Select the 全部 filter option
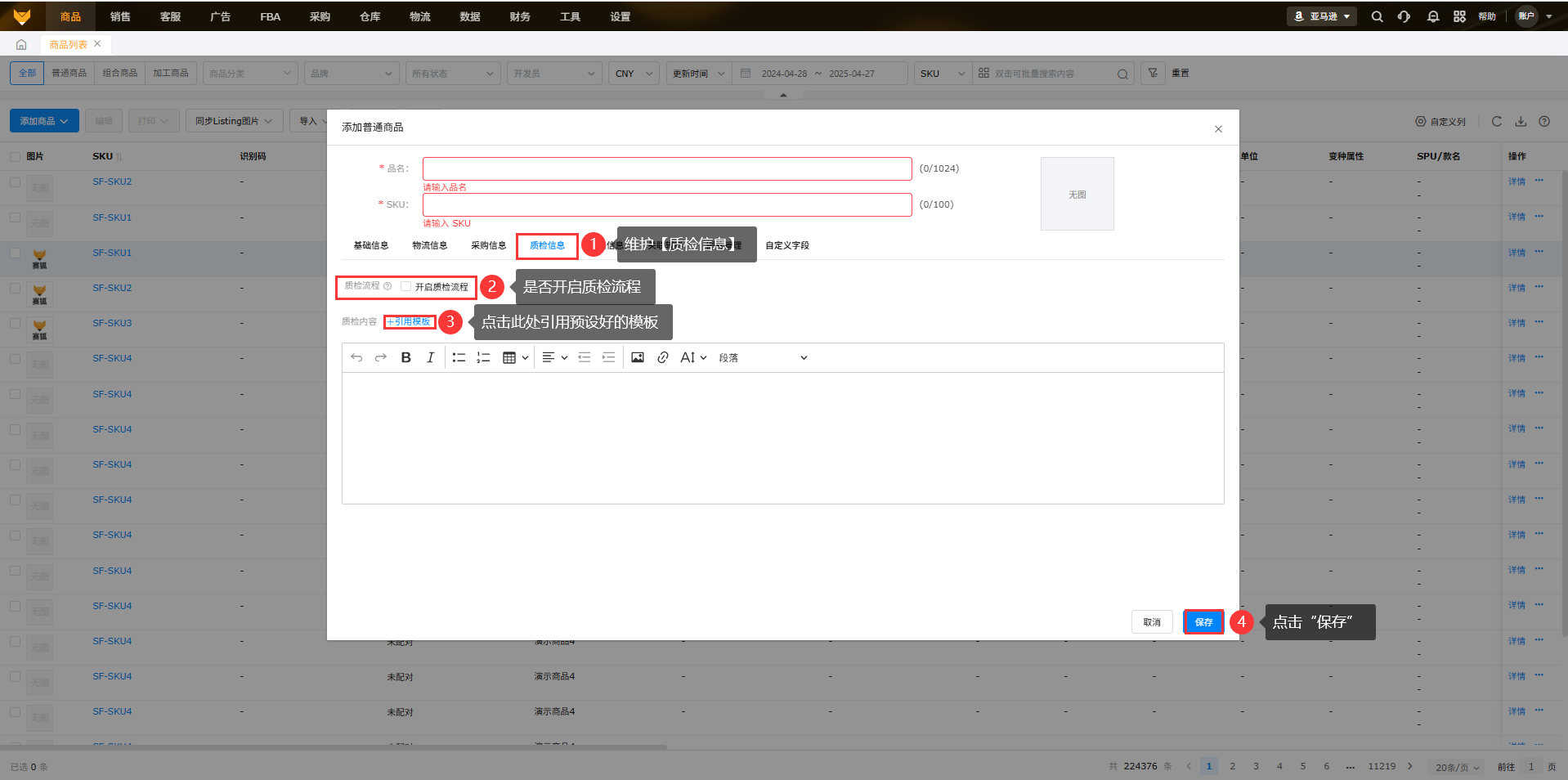 click(x=27, y=74)
